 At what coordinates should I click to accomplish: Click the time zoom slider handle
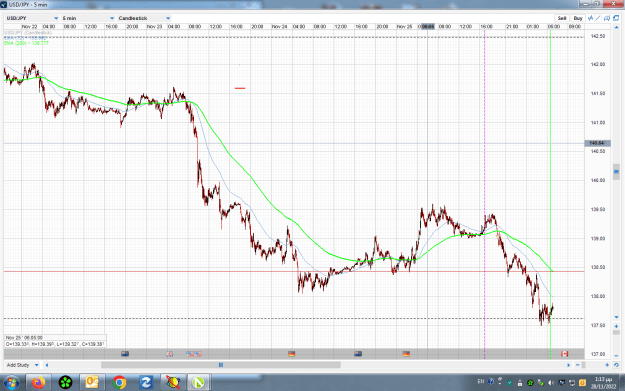click(x=584, y=365)
